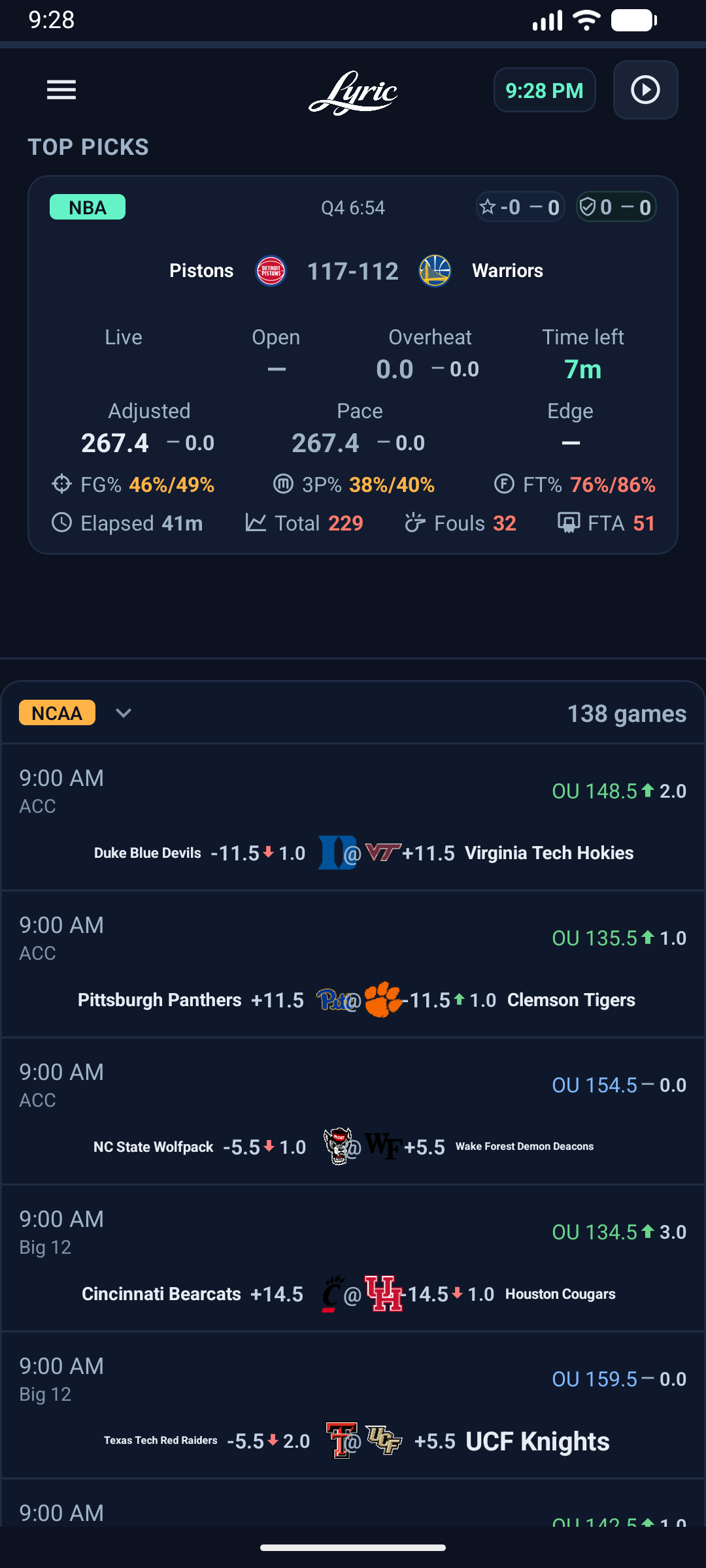Click the Warriors team logo
The image size is (706, 1568).
(434, 270)
